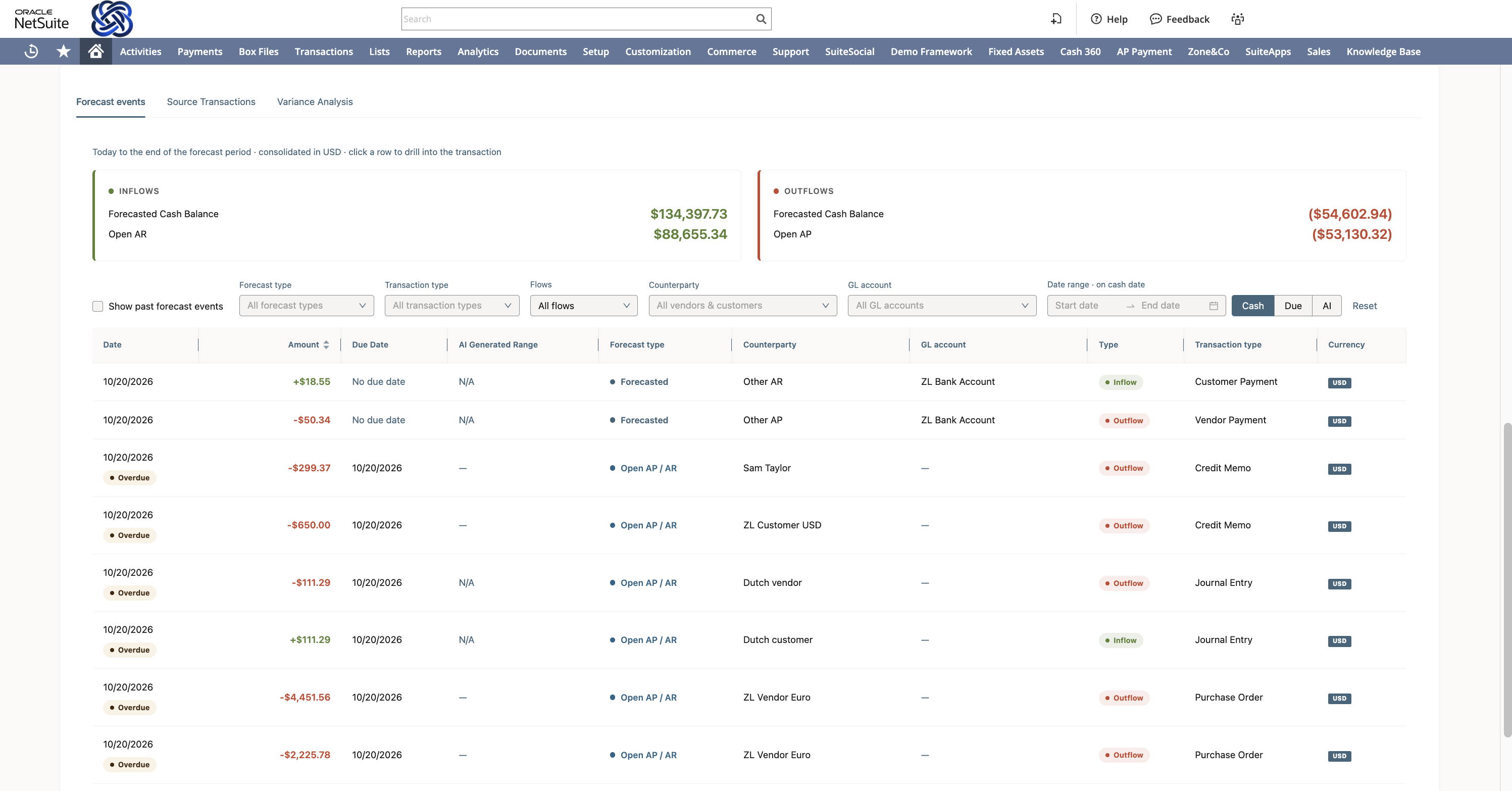Click the company knot logo

pyautogui.click(x=112, y=19)
